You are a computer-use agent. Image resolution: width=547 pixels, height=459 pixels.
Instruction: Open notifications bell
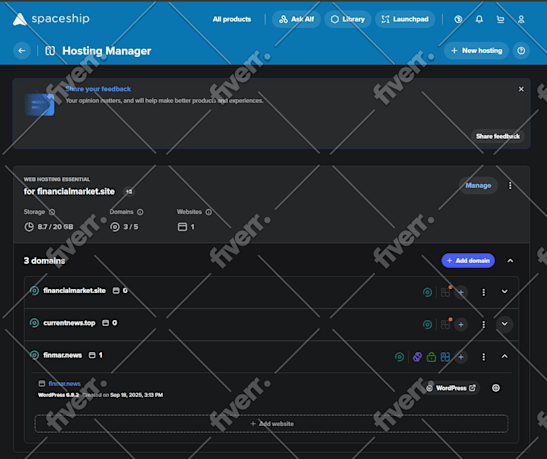tap(479, 19)
